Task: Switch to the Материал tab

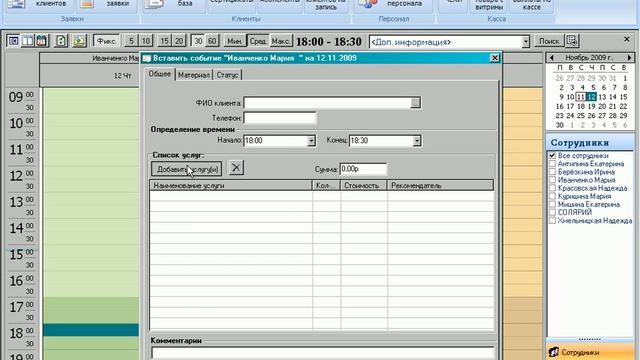Action: point(194,75)
